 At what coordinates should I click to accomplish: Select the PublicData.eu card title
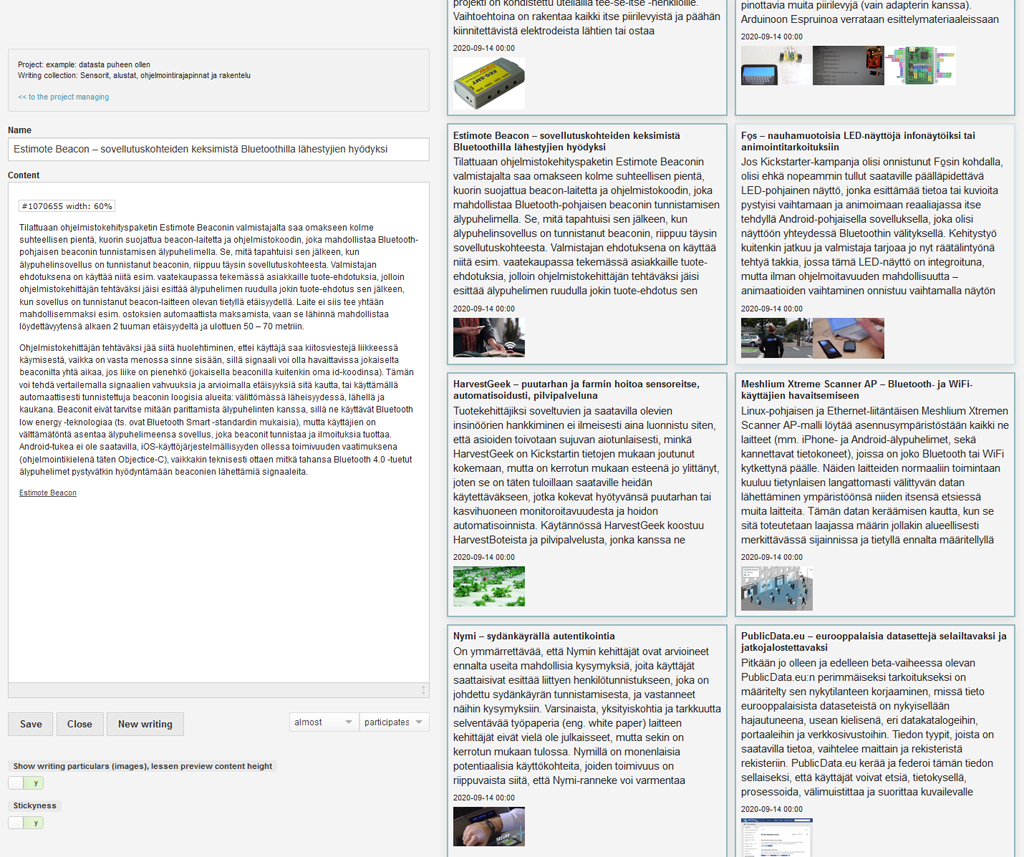tap(874, 641)
